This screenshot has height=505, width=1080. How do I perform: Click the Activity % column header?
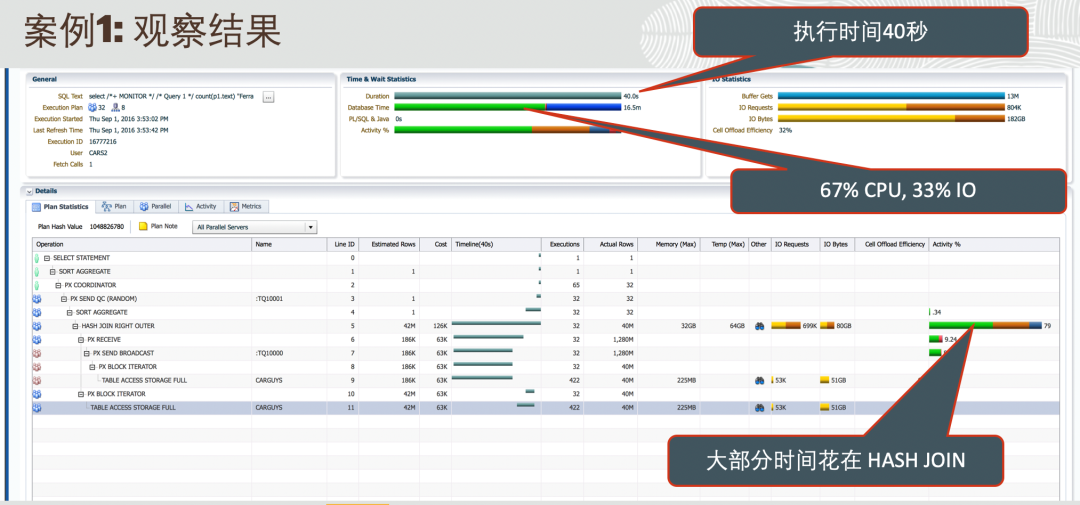click(946, 244)
